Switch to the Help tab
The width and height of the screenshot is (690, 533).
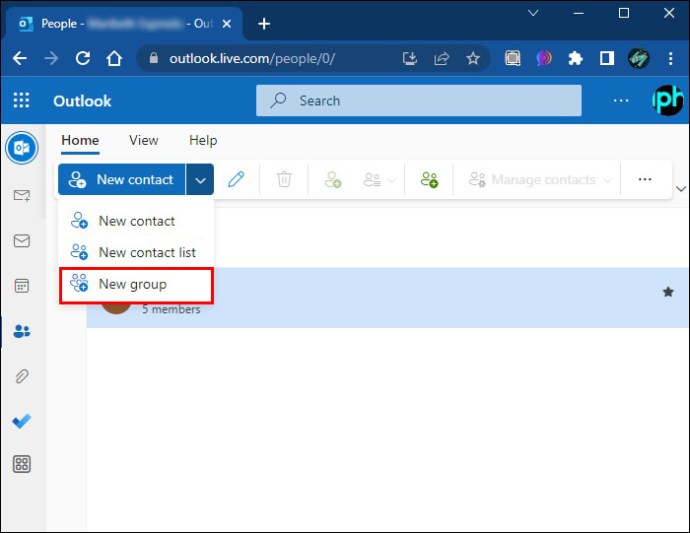[203, 140]
